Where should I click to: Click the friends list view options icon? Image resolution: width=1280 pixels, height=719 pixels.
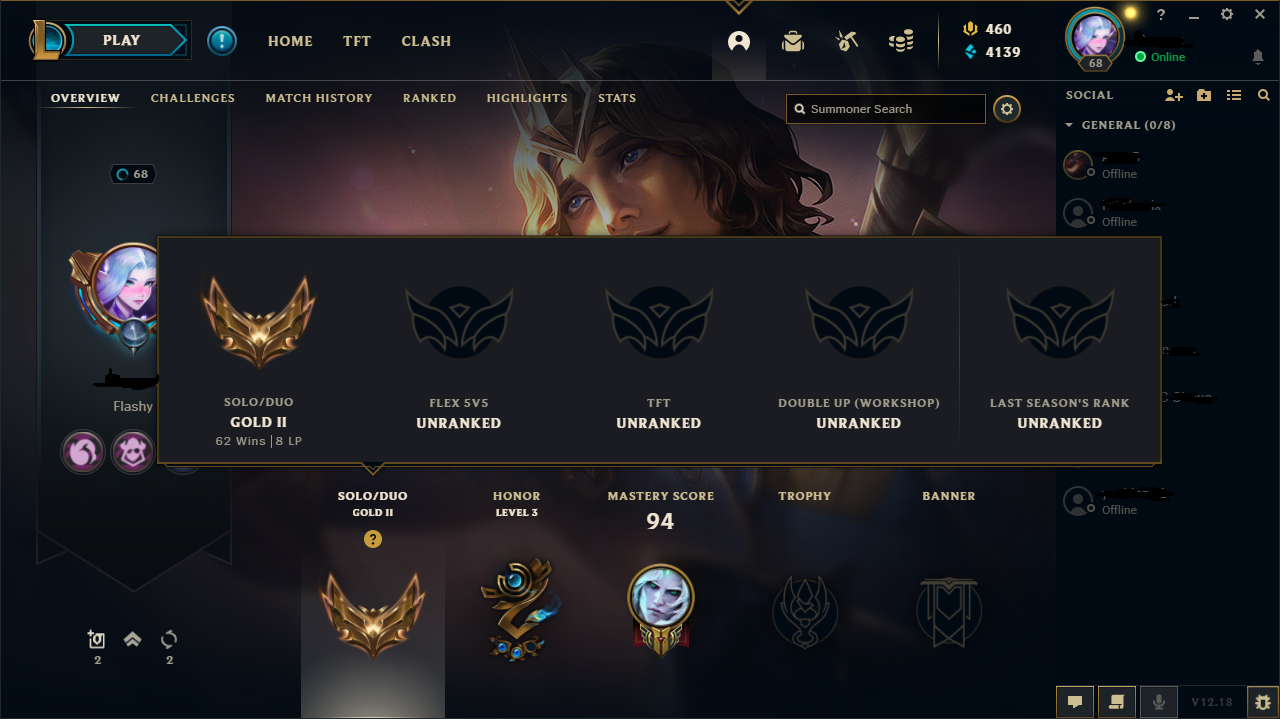coord(1234,95)
